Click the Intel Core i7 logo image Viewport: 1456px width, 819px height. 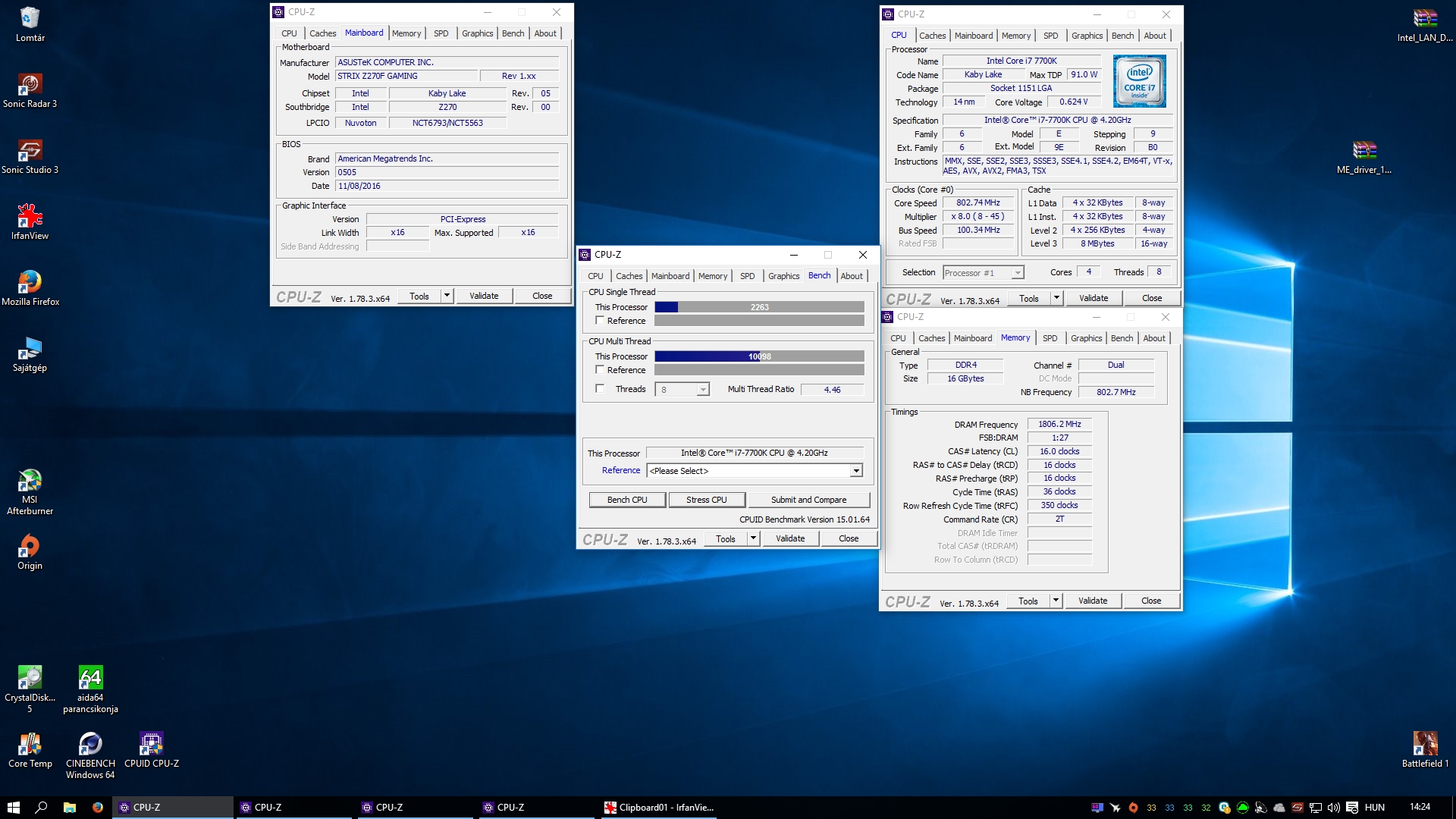coord(1139,81)
